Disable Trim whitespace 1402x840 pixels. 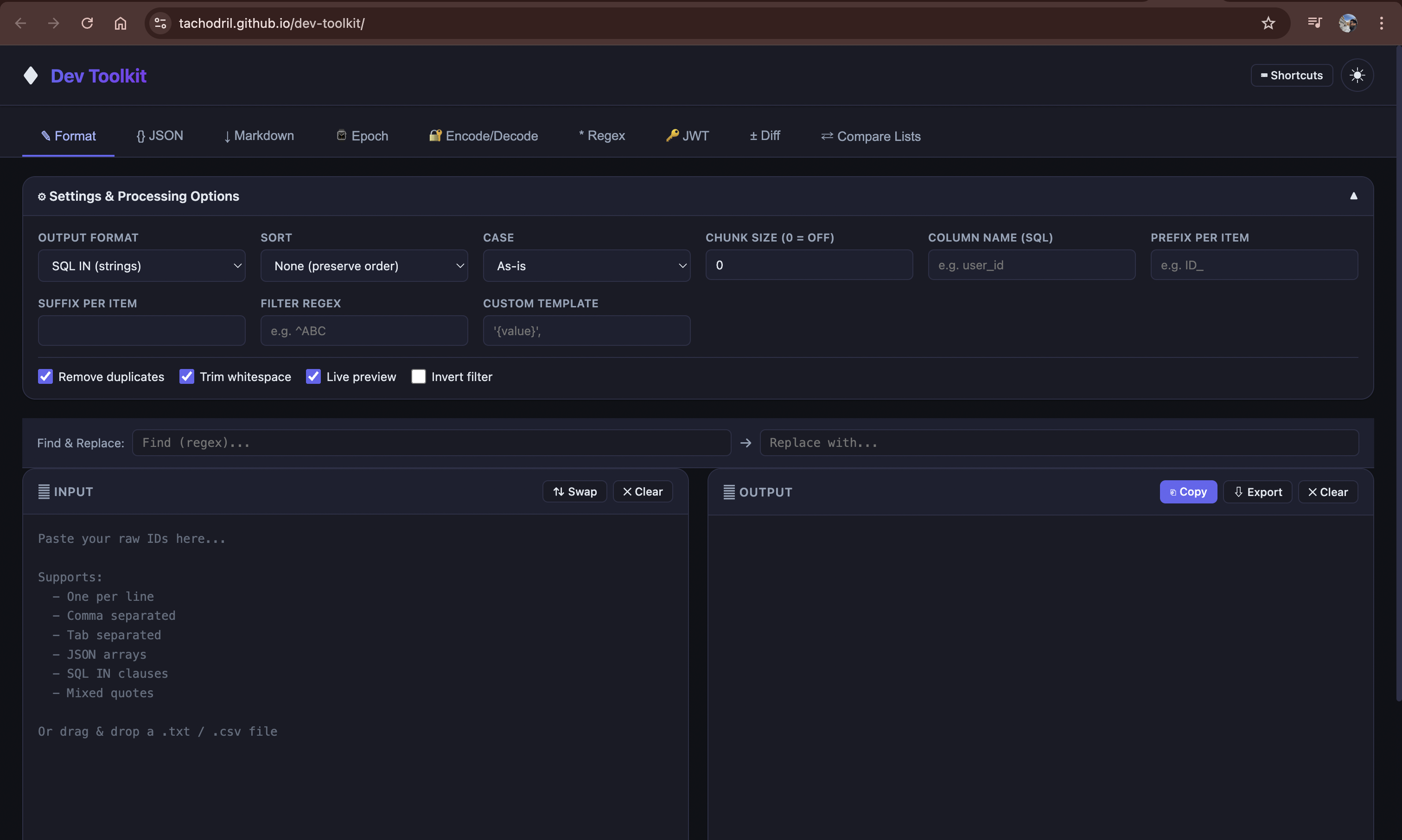pos(187,376)
